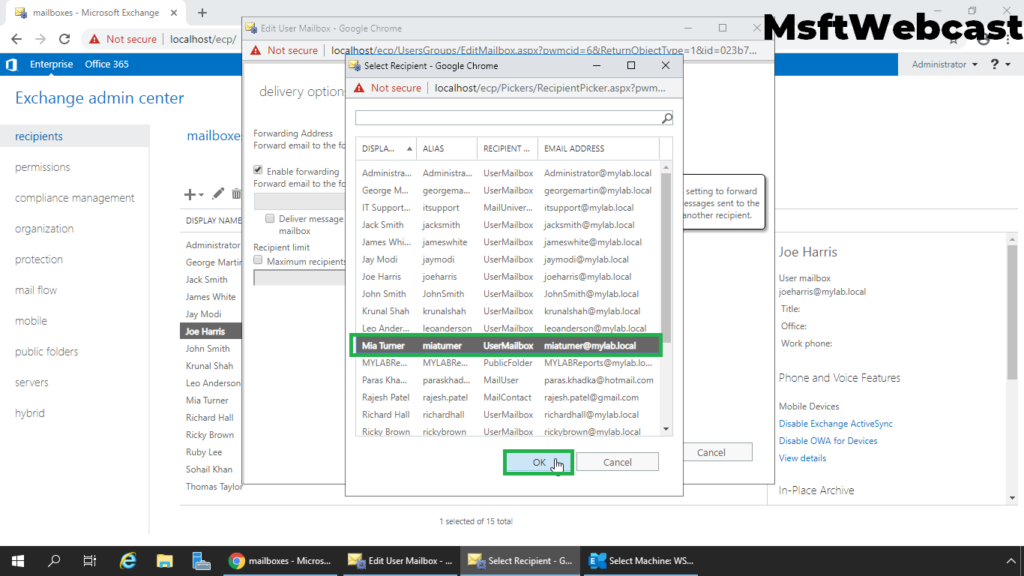The width and height of the screenshot is (1024, 576).
Task: Click the Office logo icon in Exchange header
Action: click(x=11, y=64)
